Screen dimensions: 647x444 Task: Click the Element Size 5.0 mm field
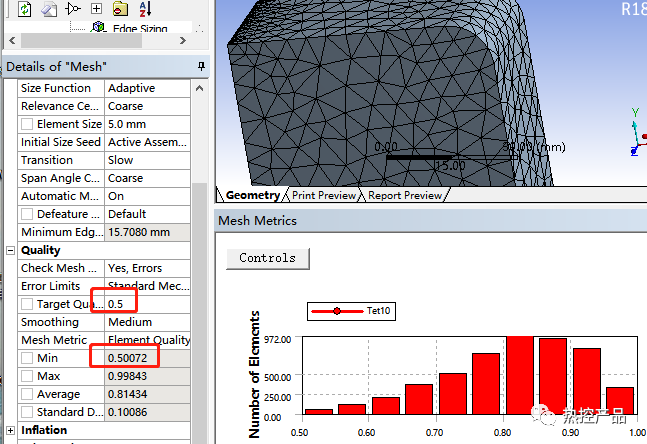coord(147,124)
